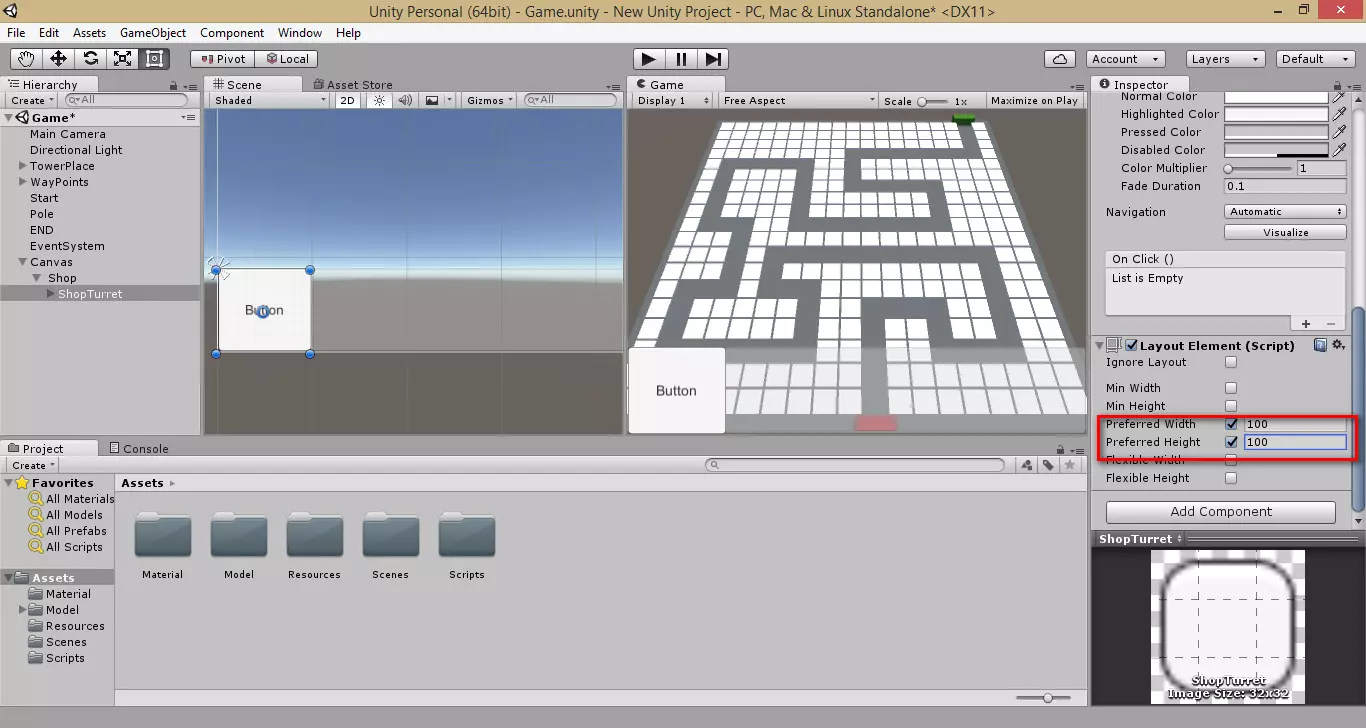Screen dimensions: 1366x728
Task: Open the Cloud services icon
Action: pyautogui.click(x=1059, y=59)
